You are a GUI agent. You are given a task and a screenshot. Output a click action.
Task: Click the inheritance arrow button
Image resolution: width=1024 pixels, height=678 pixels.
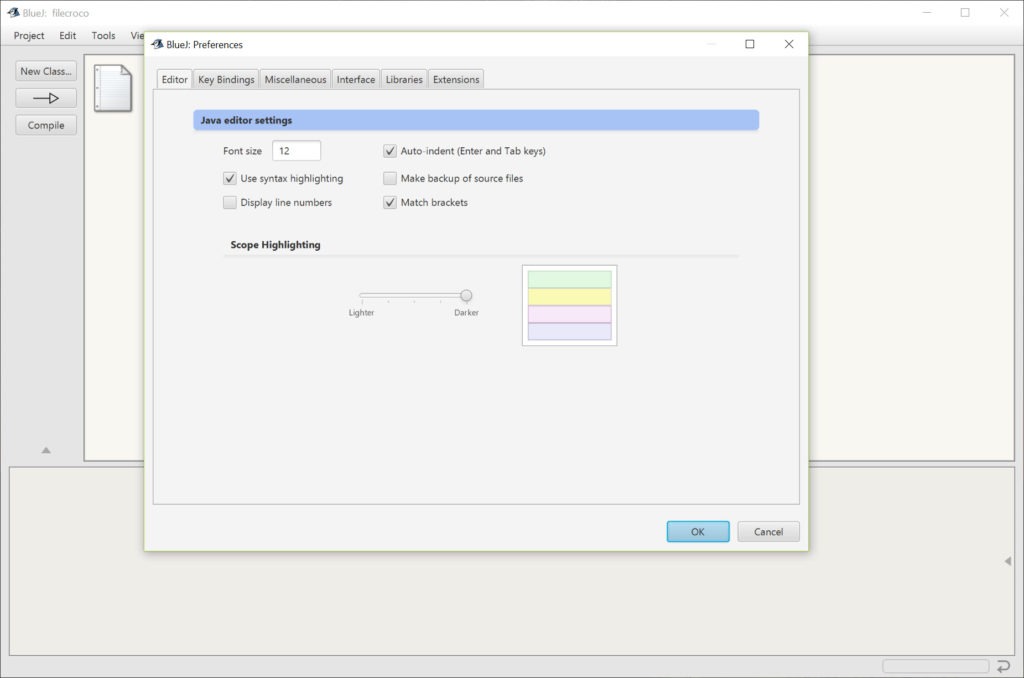pyautogui.click(x=46, y=98)
